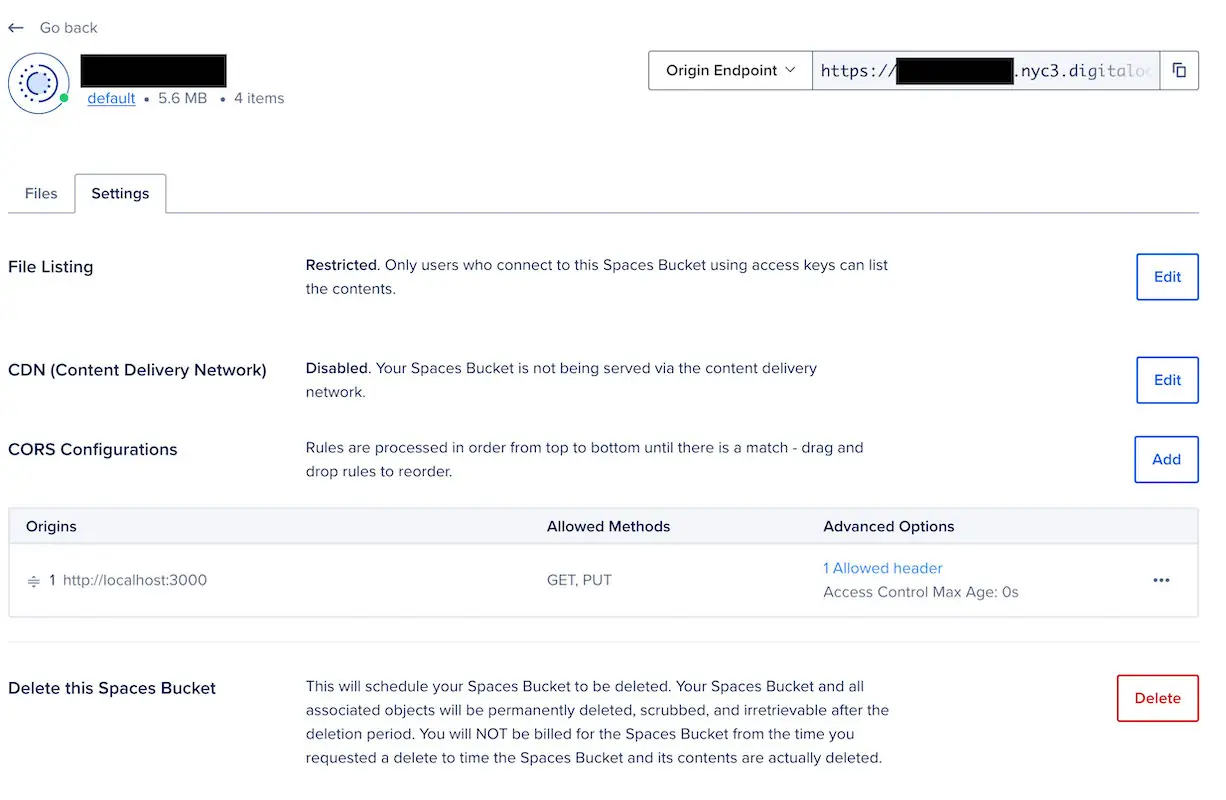Open the three-dot menu for CORS rule
This screenshot has width=1226, height=800.
pos(1161,580)
